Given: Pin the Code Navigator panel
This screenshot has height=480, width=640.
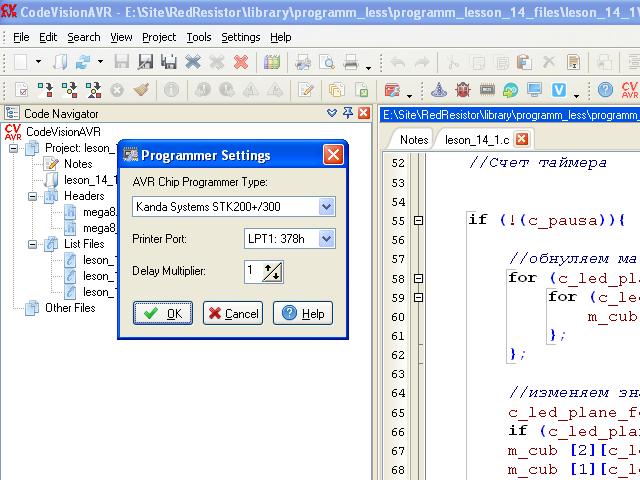Looking at the screenshot, I should (x=347, y=114).
